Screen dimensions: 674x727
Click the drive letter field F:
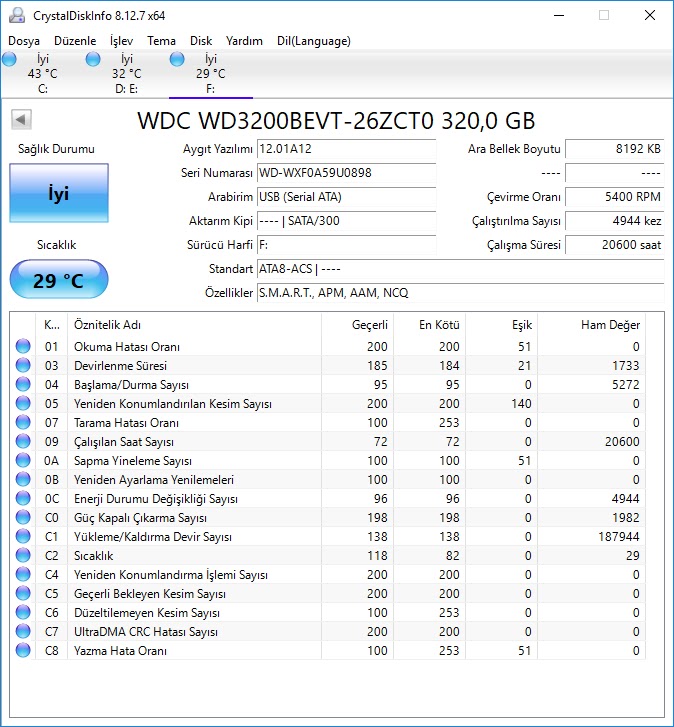[x=346, y=245]
